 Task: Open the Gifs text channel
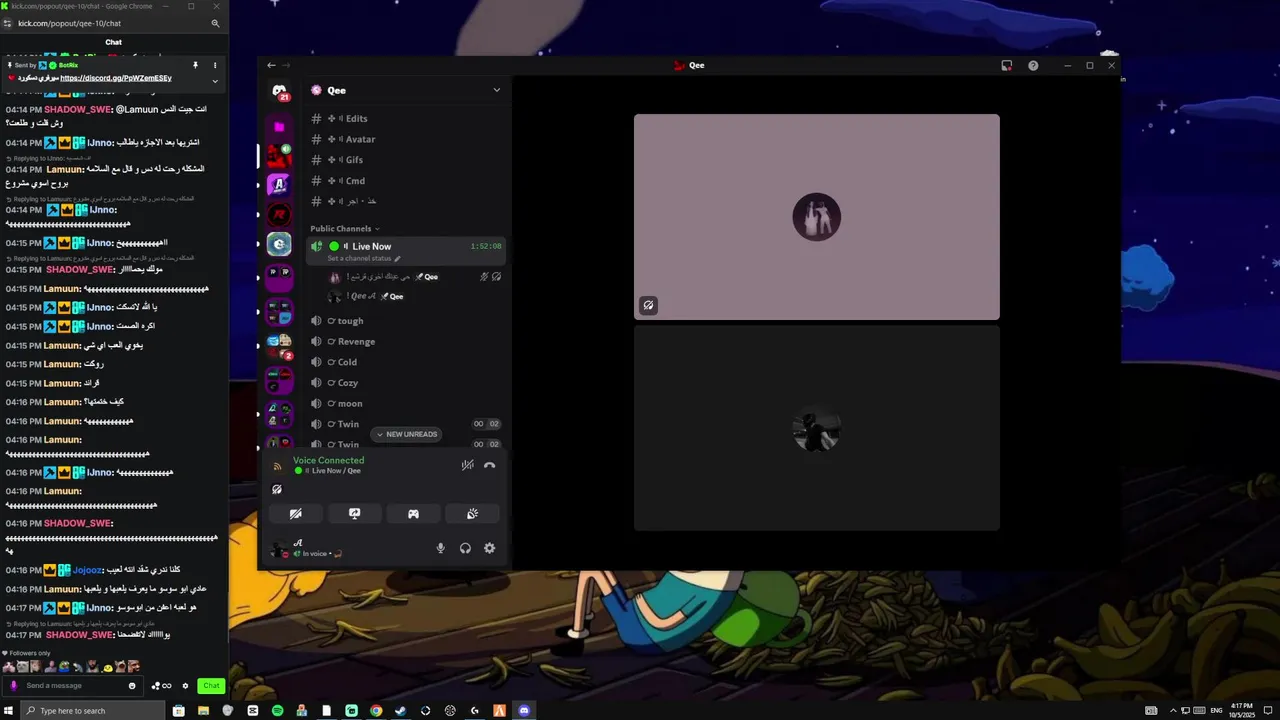405,160
